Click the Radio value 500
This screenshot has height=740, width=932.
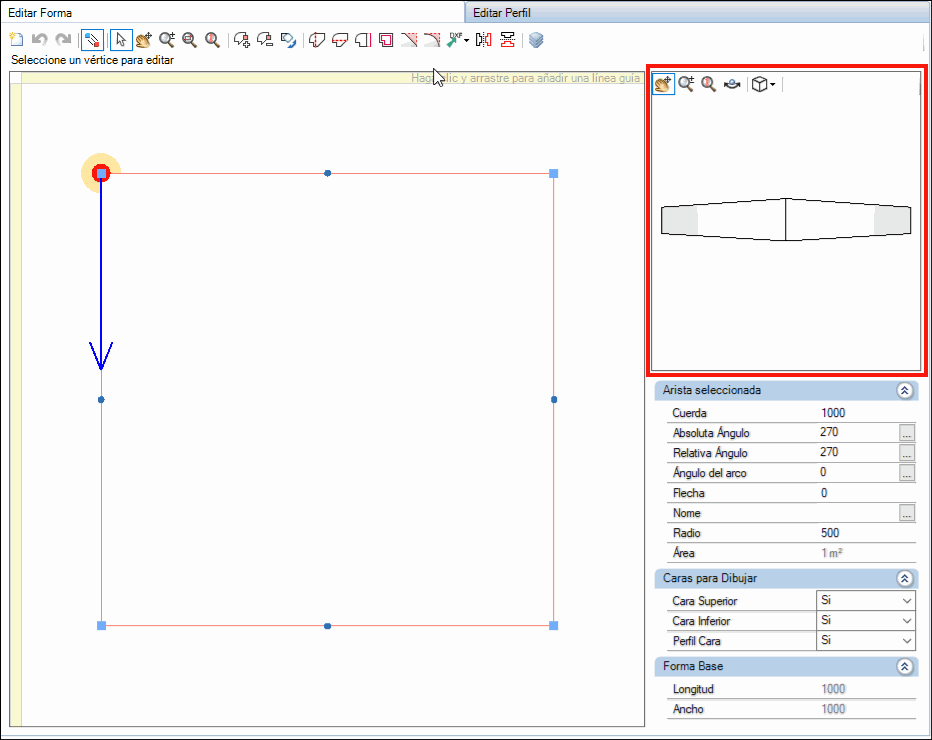point(830,533)
